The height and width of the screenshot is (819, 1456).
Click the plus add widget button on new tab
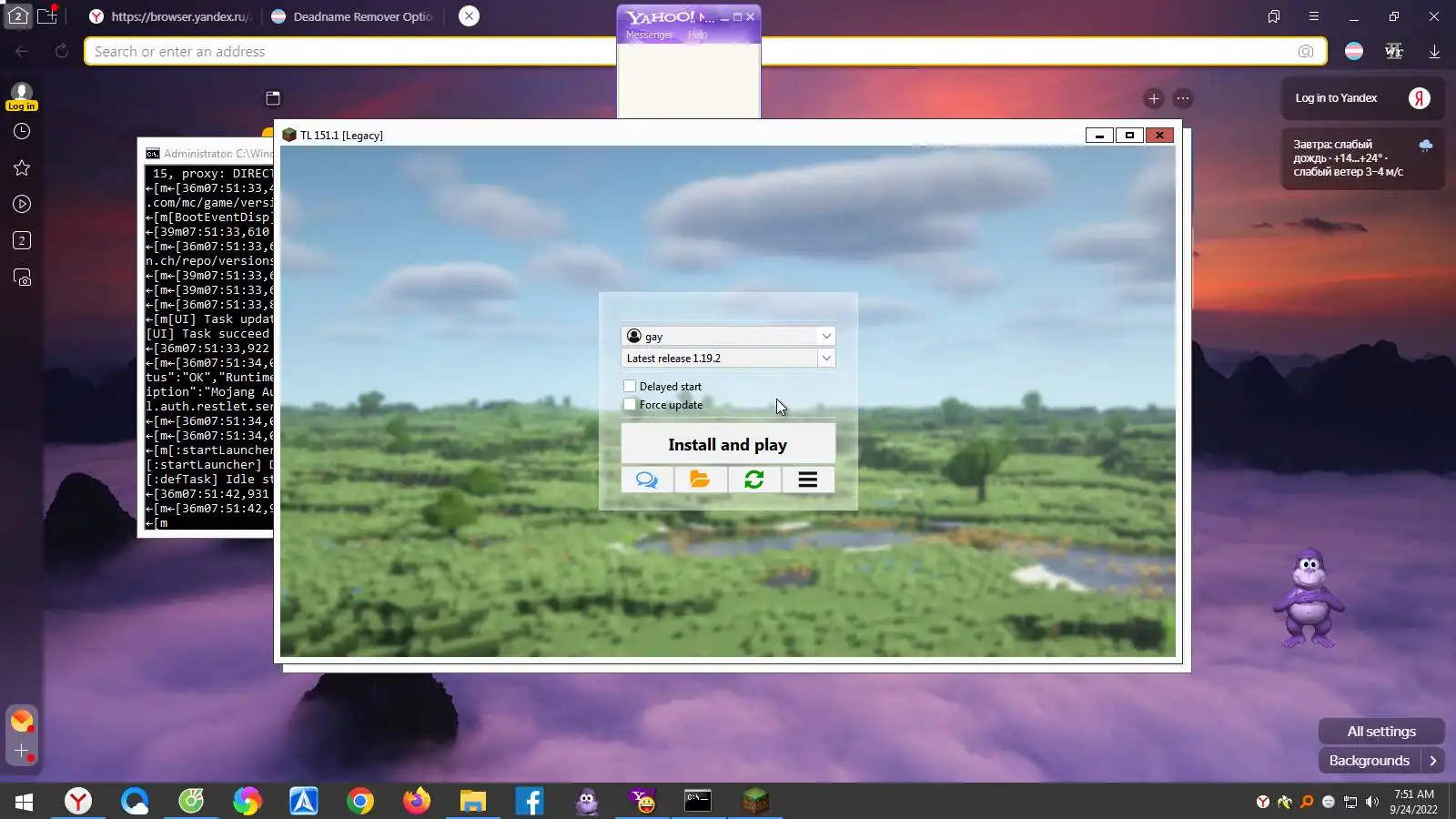(1154, 98)
